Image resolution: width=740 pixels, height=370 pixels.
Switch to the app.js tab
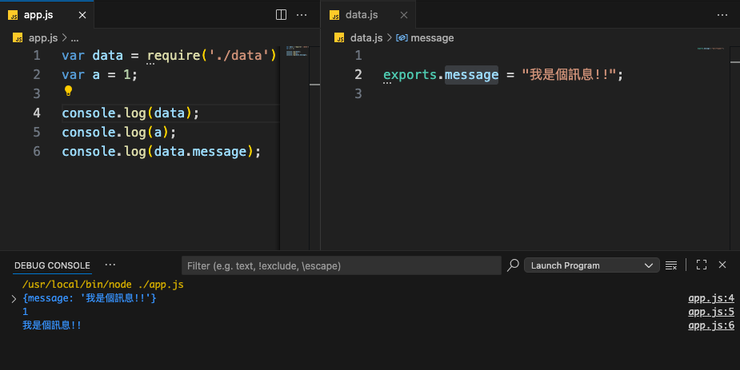click(x=38, y=15)
